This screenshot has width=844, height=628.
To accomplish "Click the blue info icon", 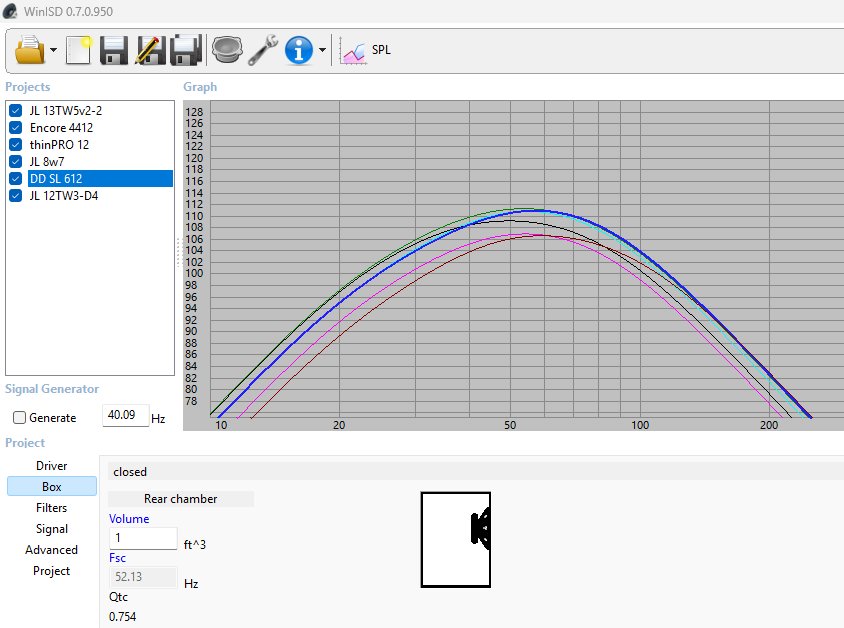I will pyautogui.click(x=299, y=50).
